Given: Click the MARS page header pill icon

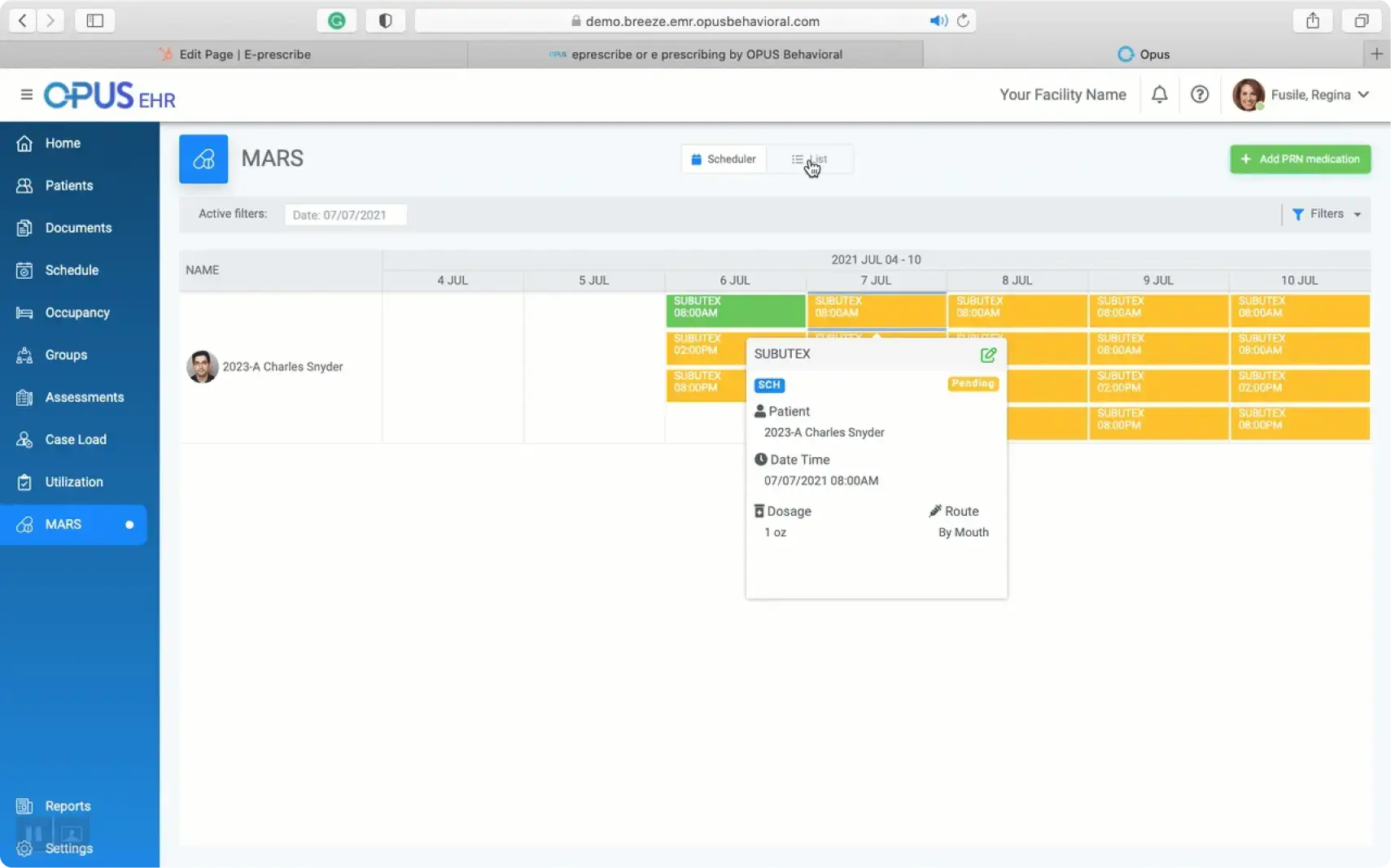Looking at the screenshot, I should tap(203, 159).
